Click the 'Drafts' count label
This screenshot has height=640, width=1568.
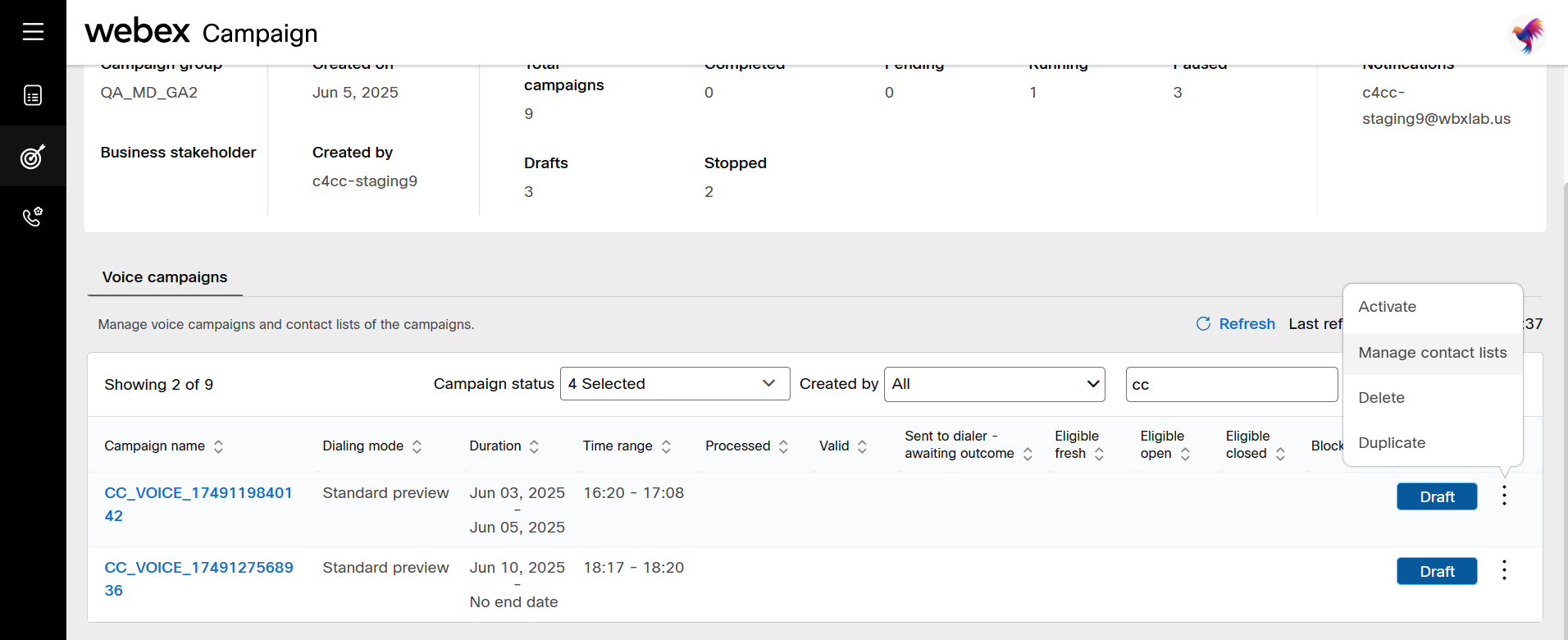click(x=545, y=163)
